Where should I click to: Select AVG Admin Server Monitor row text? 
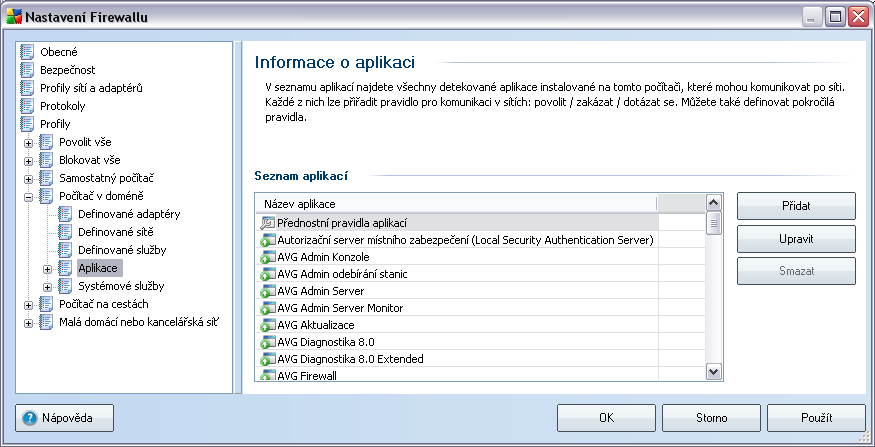click(340, 308)
